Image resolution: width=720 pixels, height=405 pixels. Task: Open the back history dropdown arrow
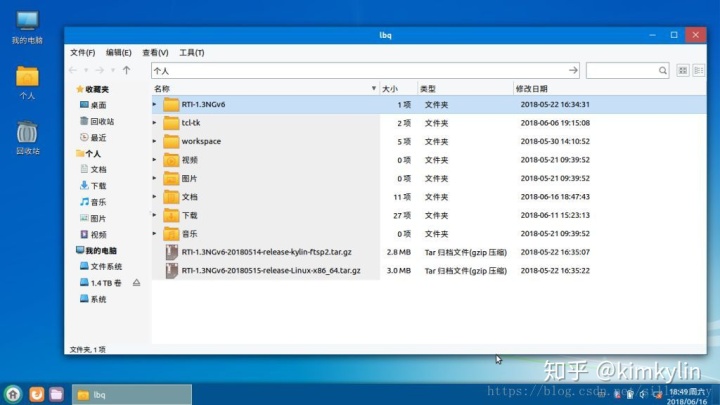(x=86, y=71)
